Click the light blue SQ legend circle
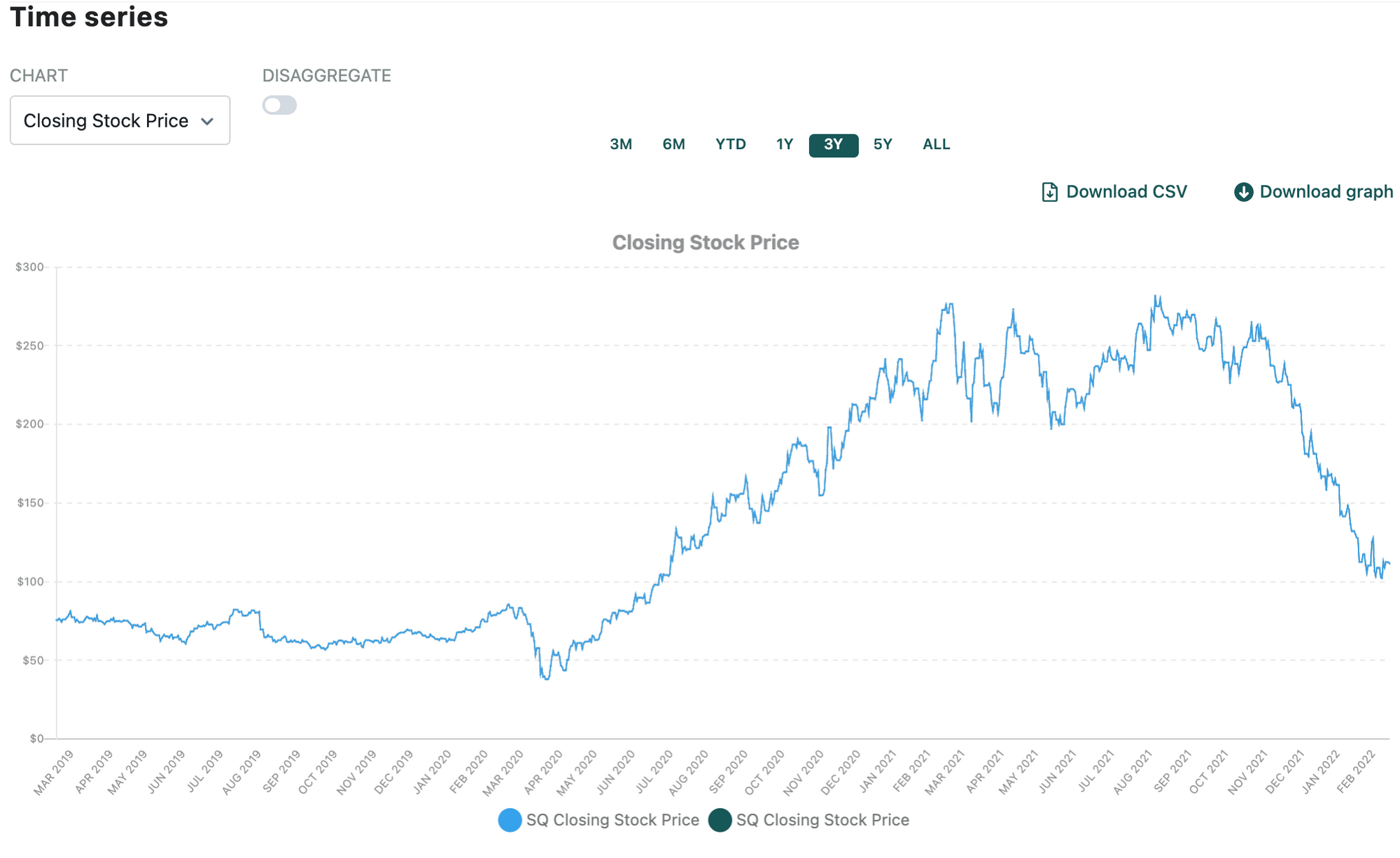This screenshot has height=858, width=1400. (510, 819)
